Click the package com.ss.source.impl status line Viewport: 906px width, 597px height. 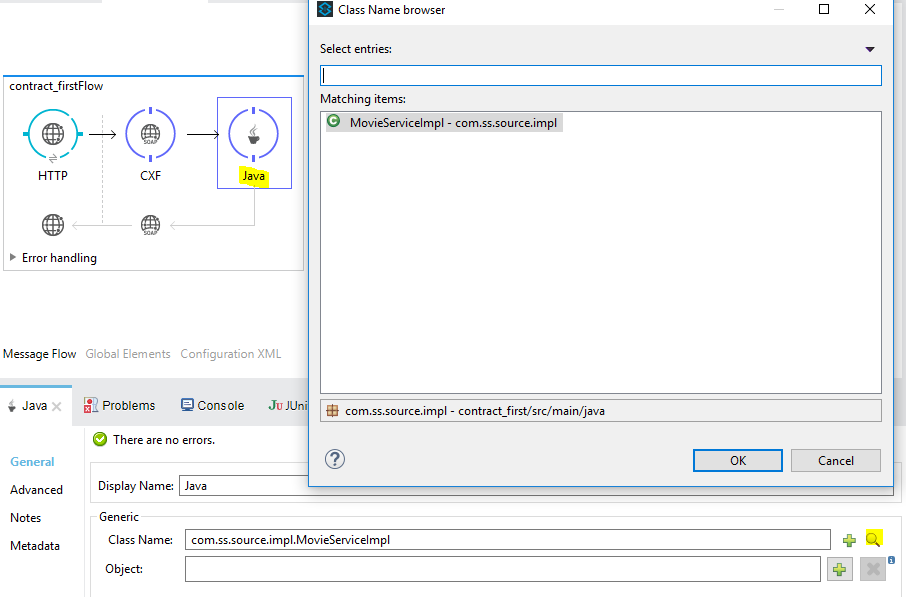(601, 411)
